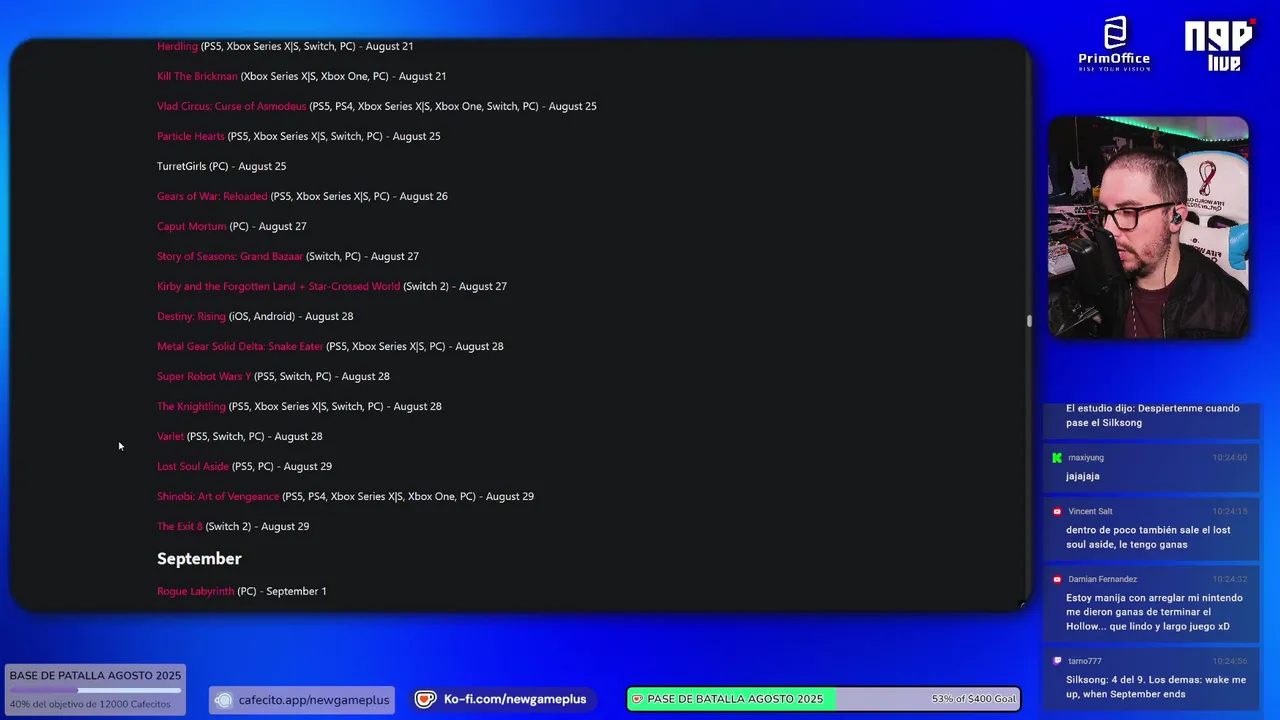Click the YouTube icon beside Vincent Salt
The height and width of the screenshot is (720, 1280).
1057,511
